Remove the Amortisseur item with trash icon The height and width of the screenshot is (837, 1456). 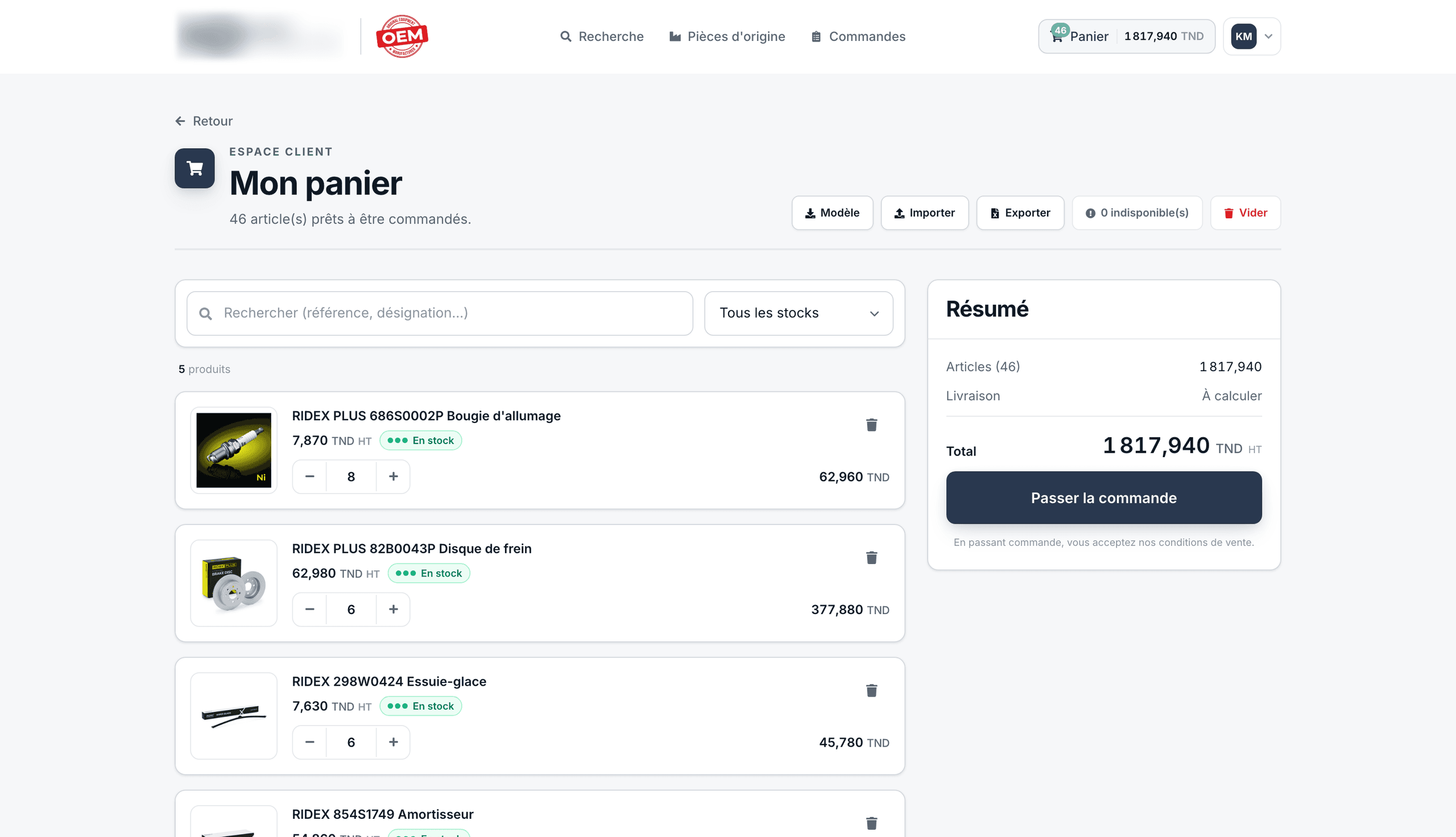[871, 823]
